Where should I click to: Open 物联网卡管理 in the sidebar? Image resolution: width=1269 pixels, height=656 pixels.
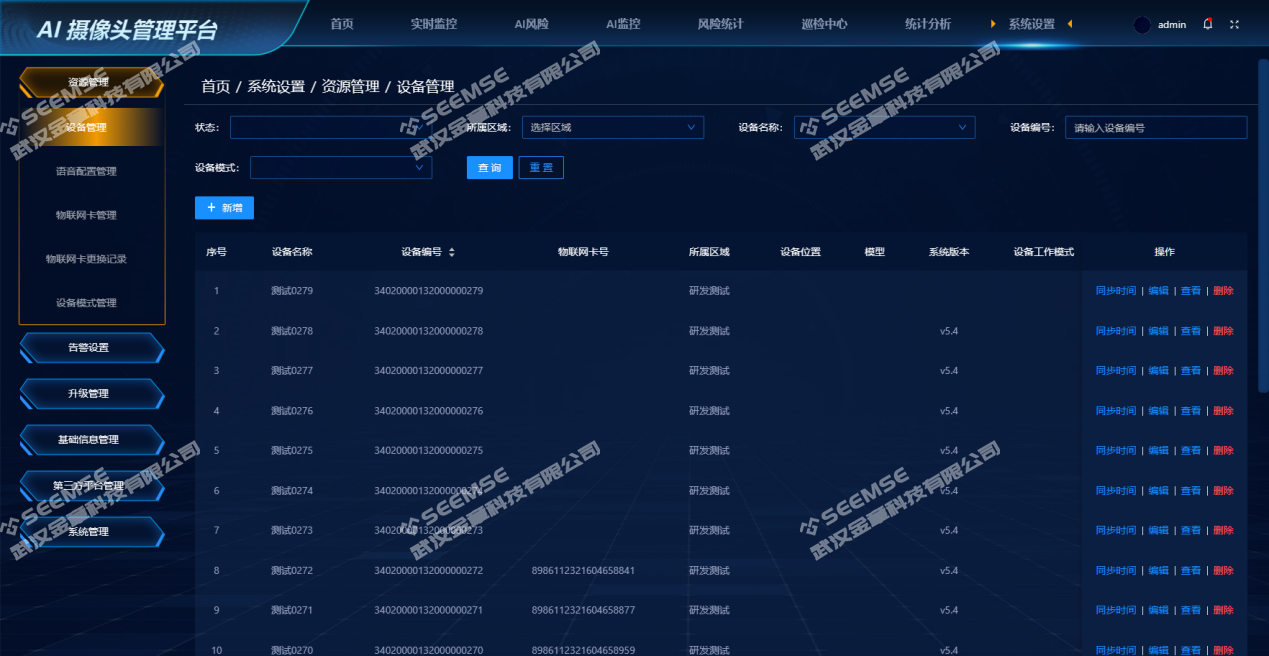coord(86,215)
